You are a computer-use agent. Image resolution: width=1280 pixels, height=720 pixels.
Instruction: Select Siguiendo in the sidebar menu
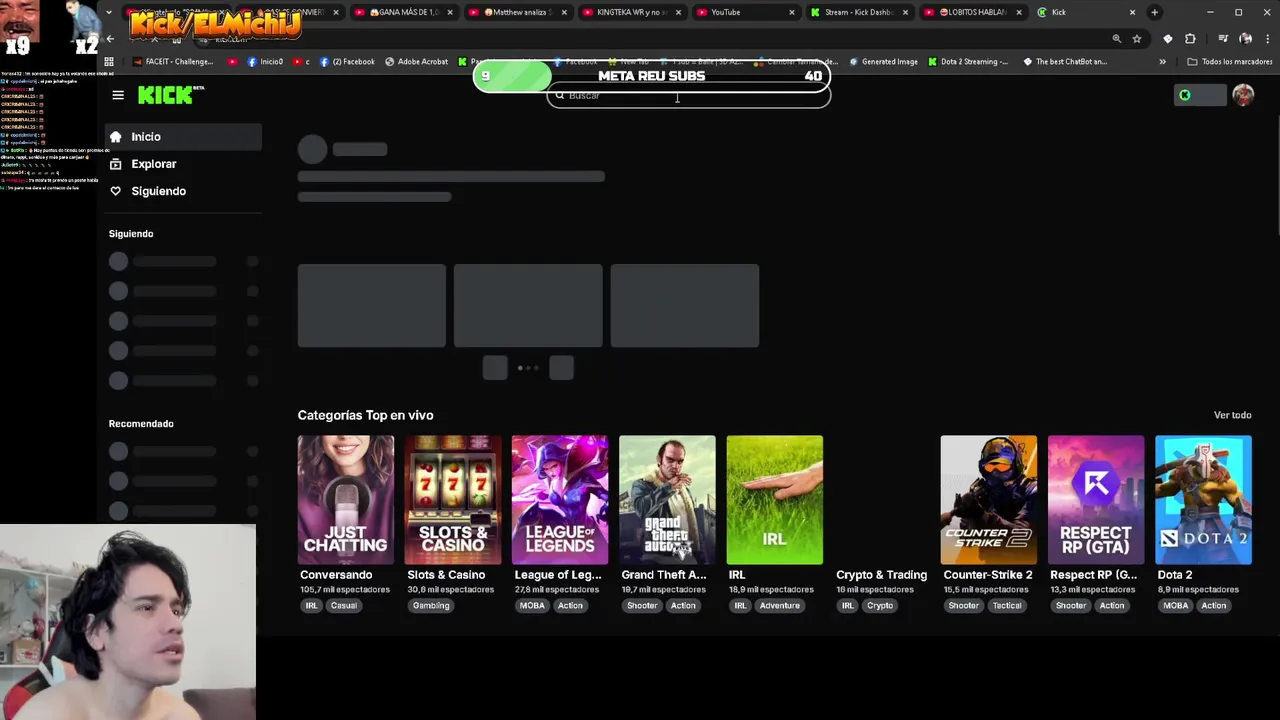point(184,191)
